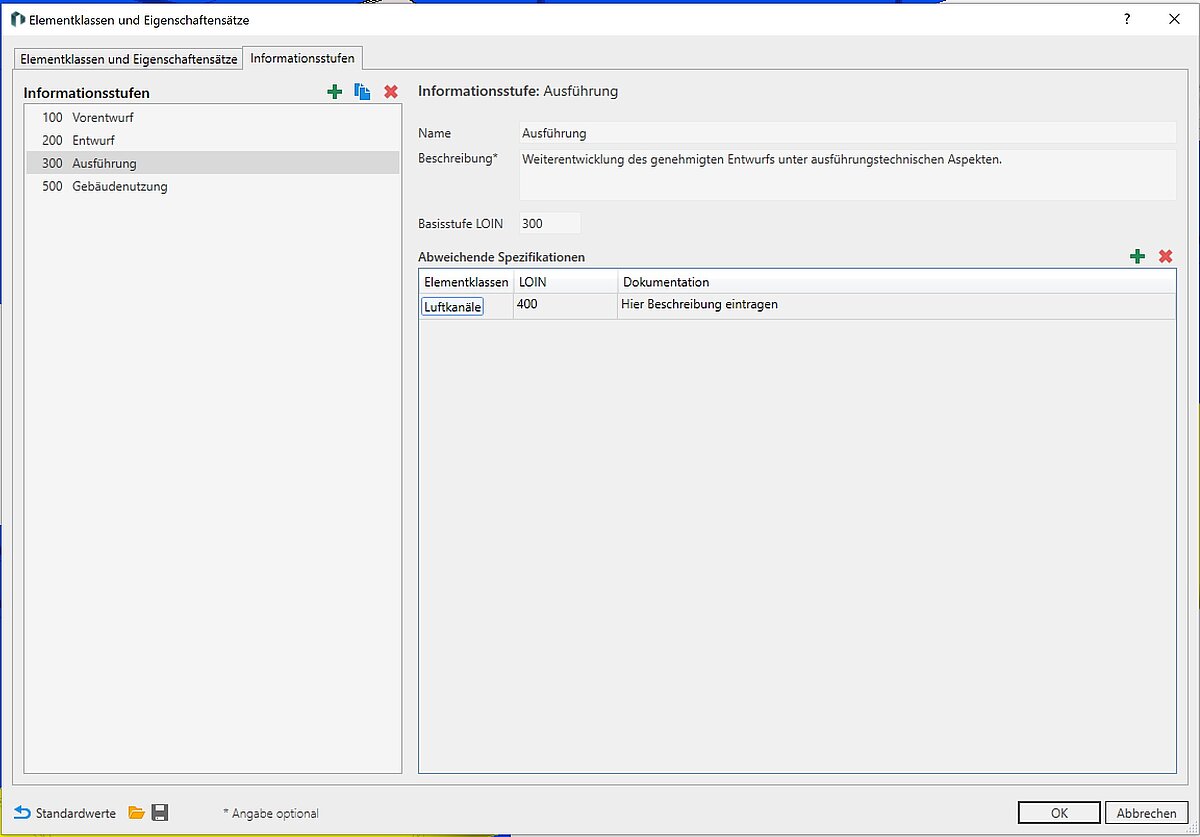The height and width of the screenshot is (837, 1200).
Task: Confirm the dialog with OK
Action: pyautogui.click(x=1059, y=813)
